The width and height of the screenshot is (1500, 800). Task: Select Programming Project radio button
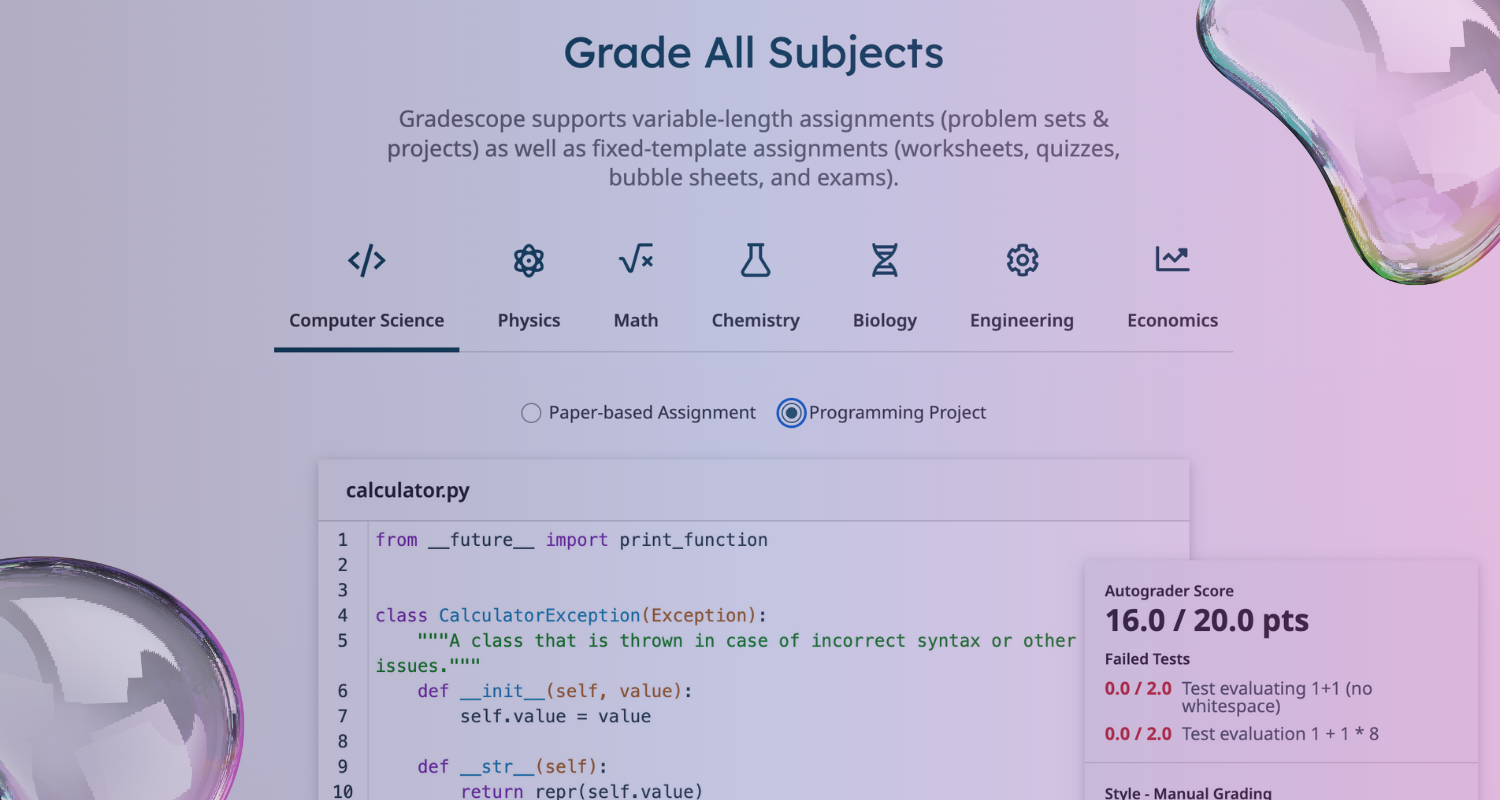[791, 413]
